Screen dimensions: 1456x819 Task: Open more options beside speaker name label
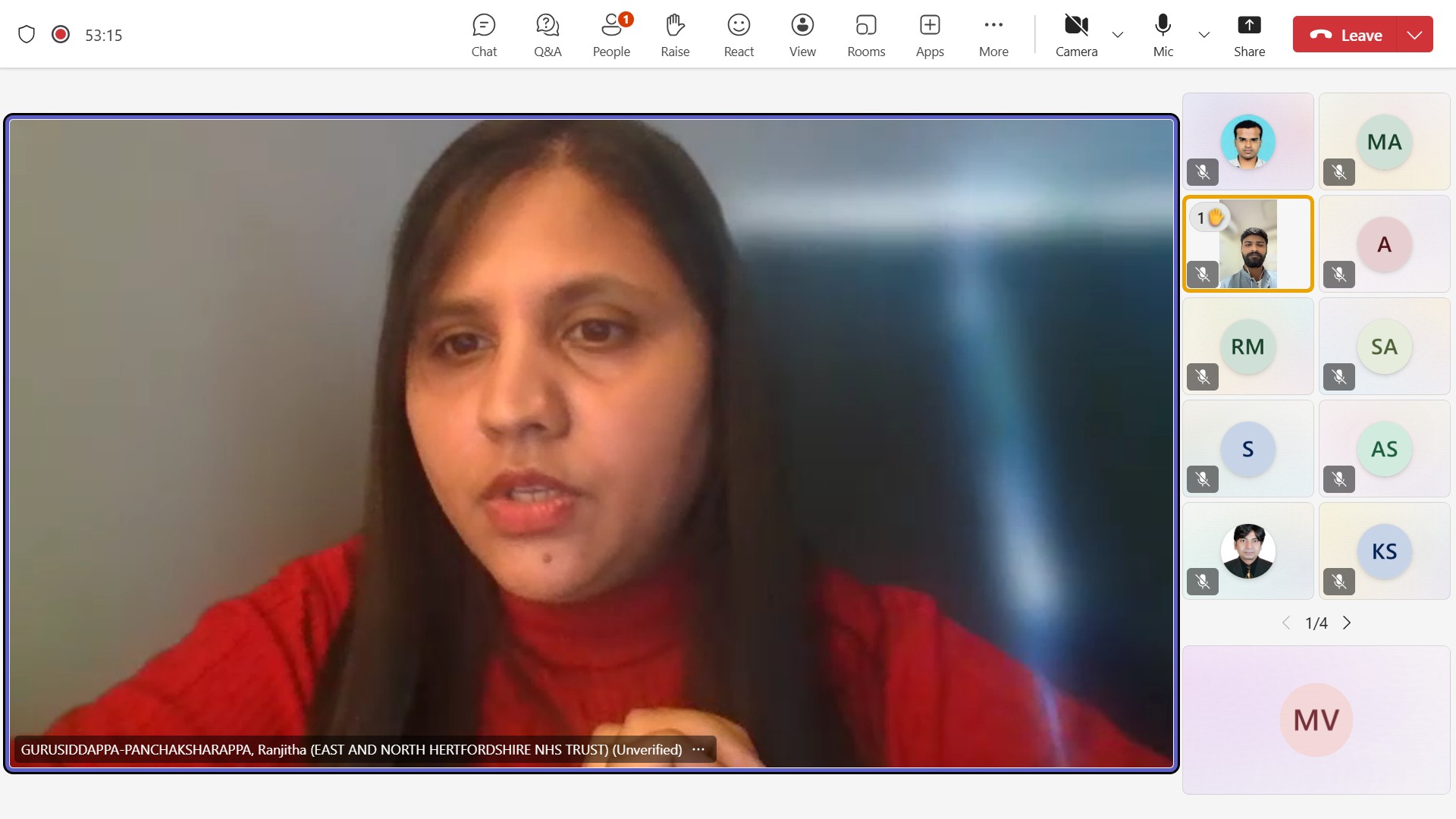[x=698, y=749]
